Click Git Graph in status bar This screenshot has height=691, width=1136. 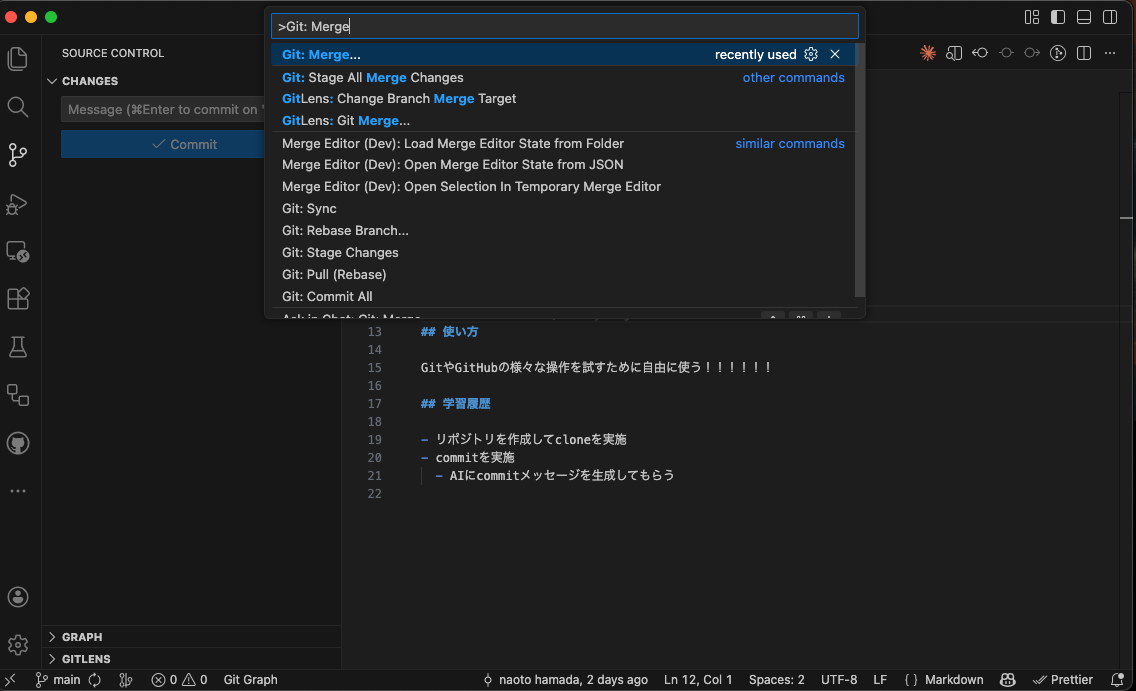251,679
